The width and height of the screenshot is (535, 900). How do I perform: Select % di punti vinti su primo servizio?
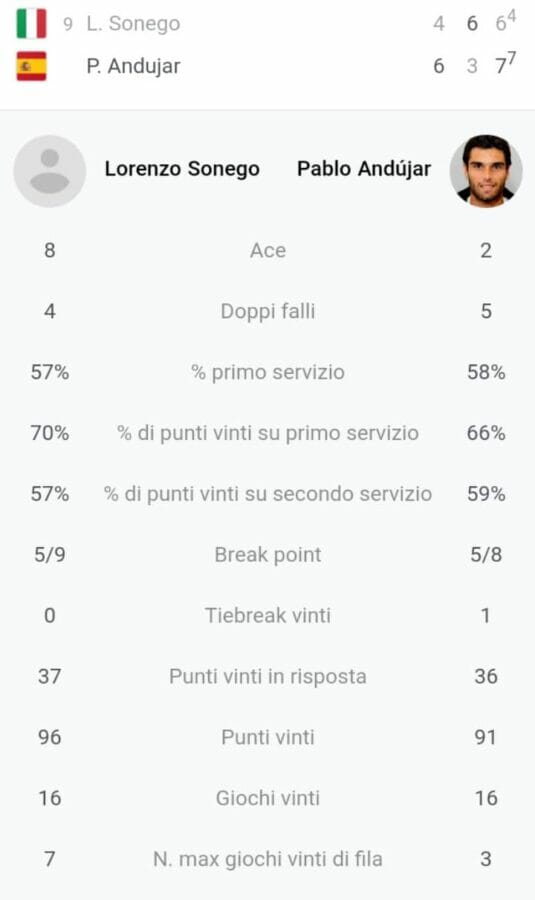coord(268,433)
